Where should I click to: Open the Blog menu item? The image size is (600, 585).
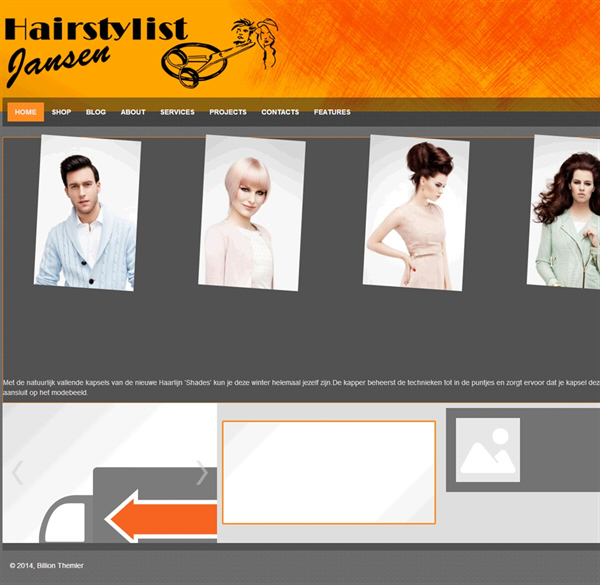tap(96, 112)
